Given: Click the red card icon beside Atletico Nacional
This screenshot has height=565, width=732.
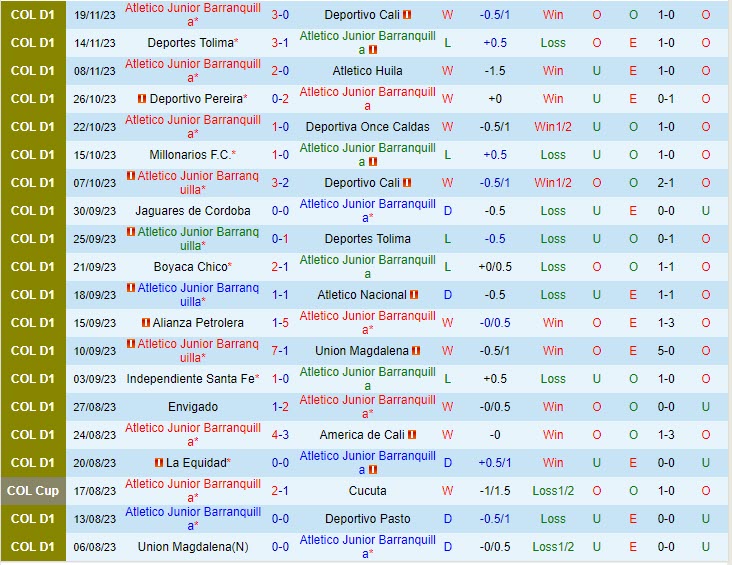Looking at the screenshot, I should pos(414,295).
